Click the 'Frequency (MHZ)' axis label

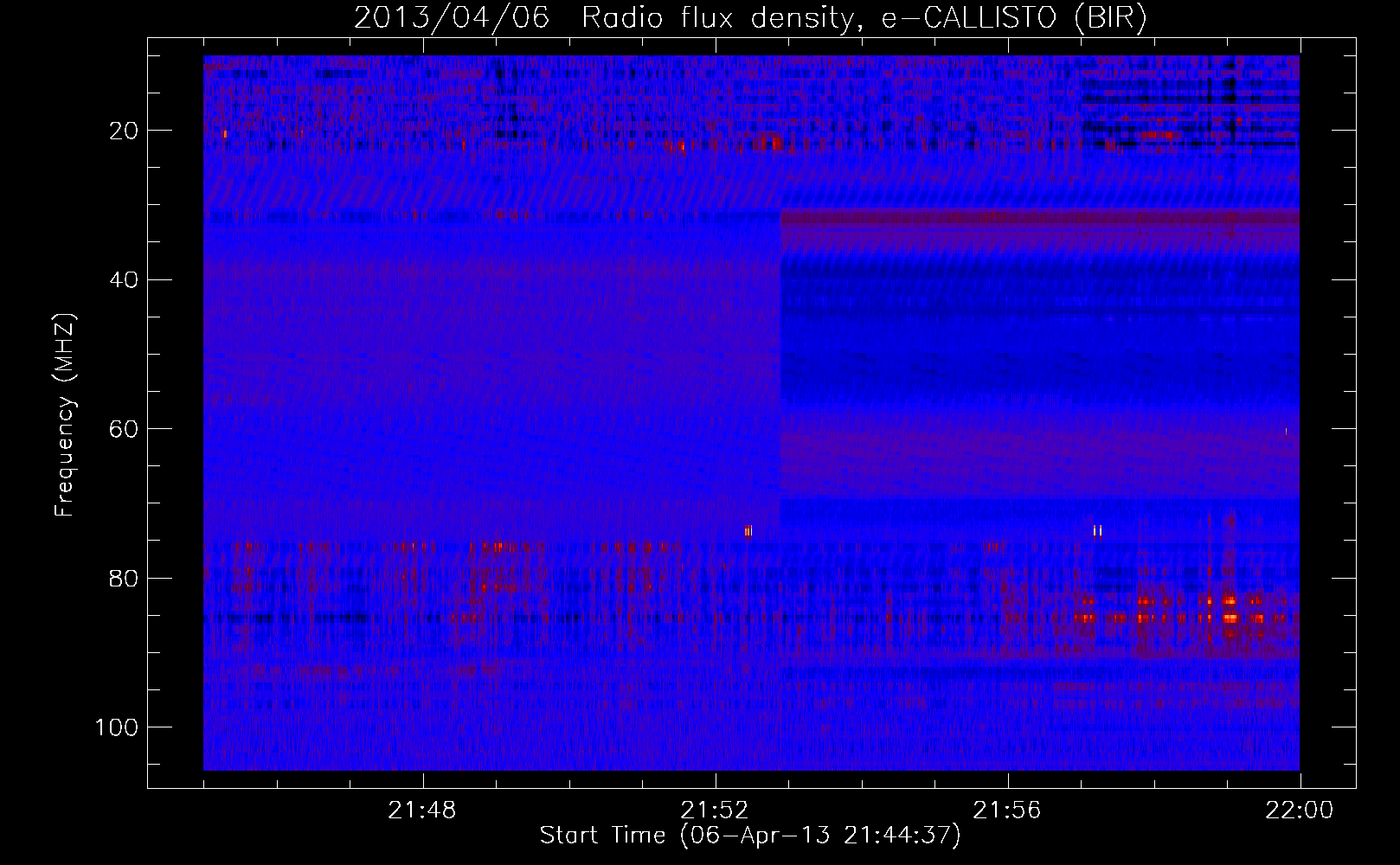point(65,415)
